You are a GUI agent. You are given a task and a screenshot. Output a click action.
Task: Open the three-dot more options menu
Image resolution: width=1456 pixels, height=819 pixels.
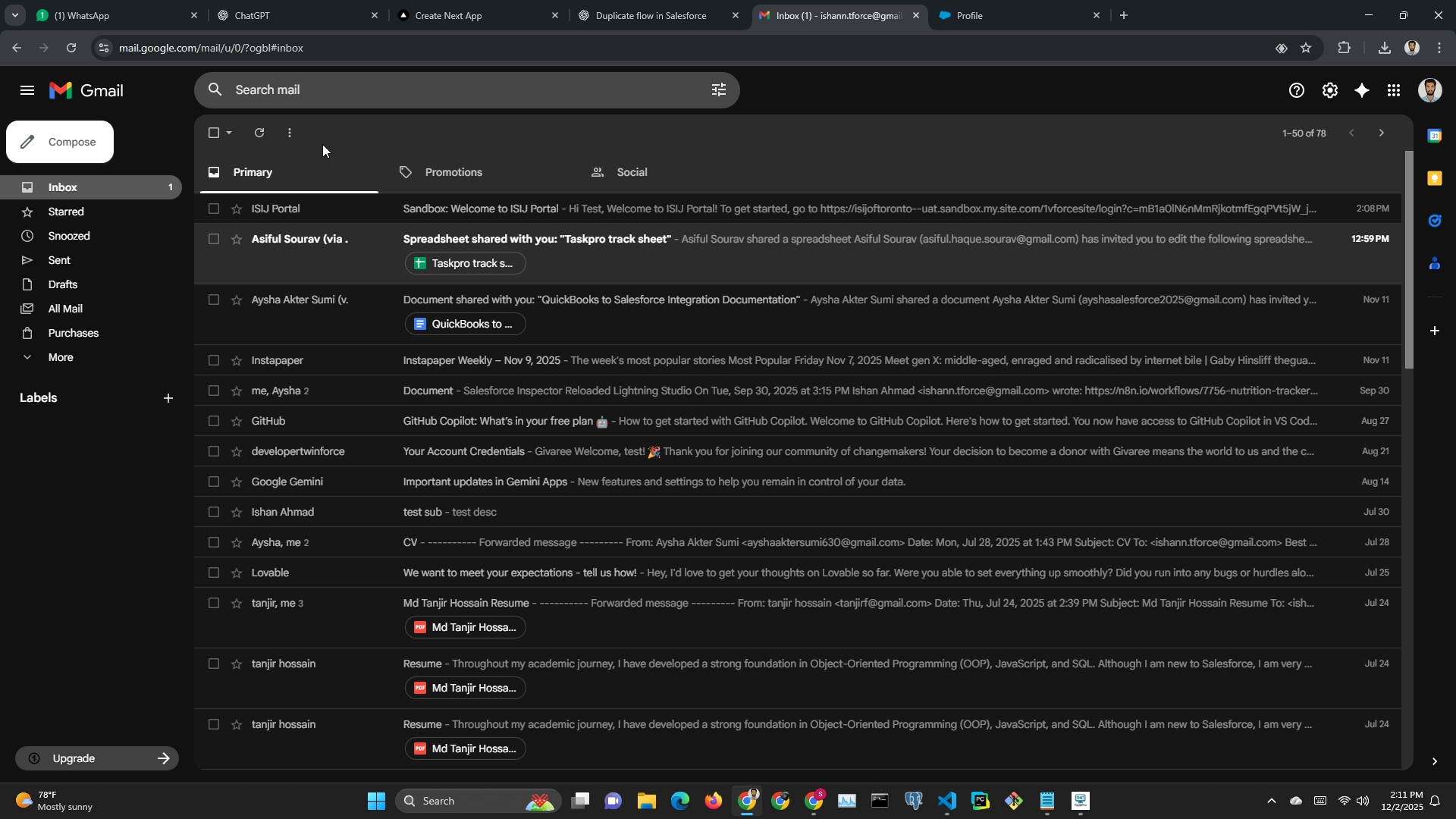tap(290, 133)
